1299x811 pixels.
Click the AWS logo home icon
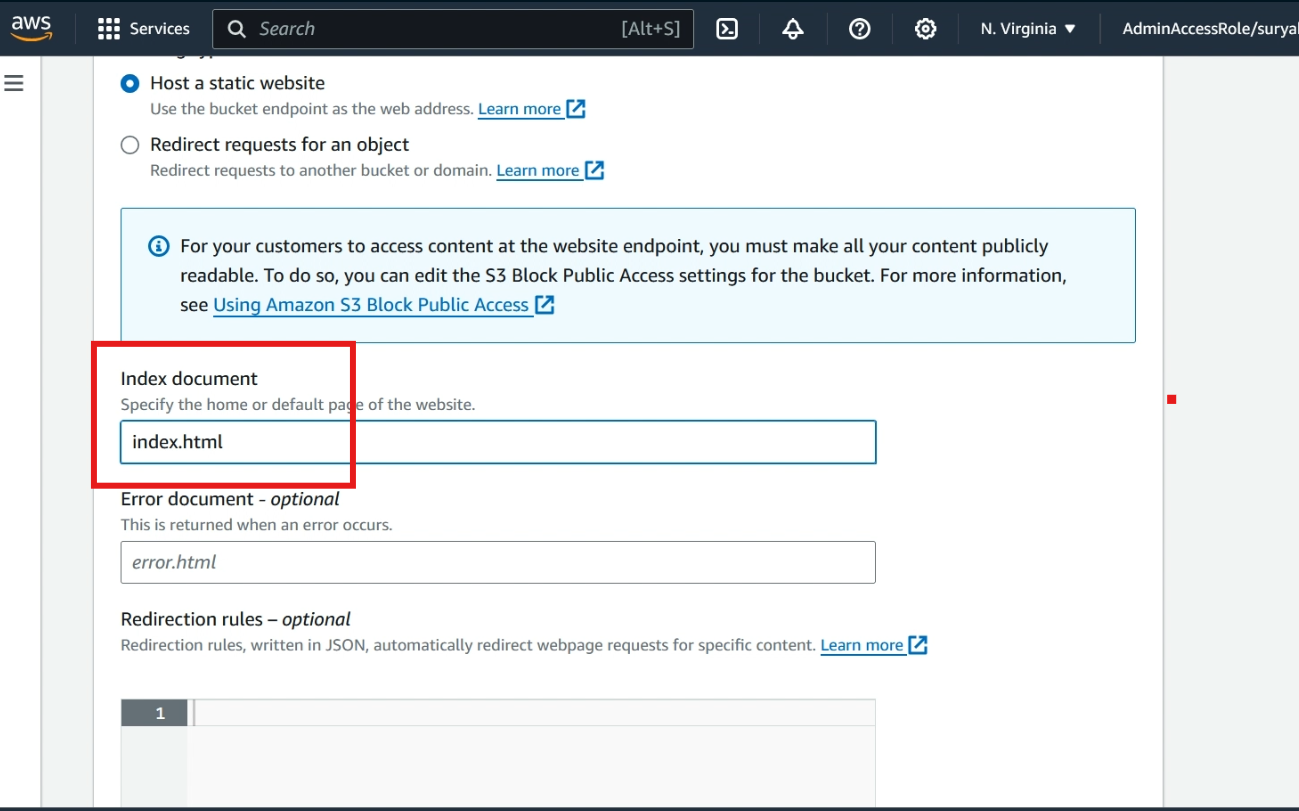(x=31, y=28)
